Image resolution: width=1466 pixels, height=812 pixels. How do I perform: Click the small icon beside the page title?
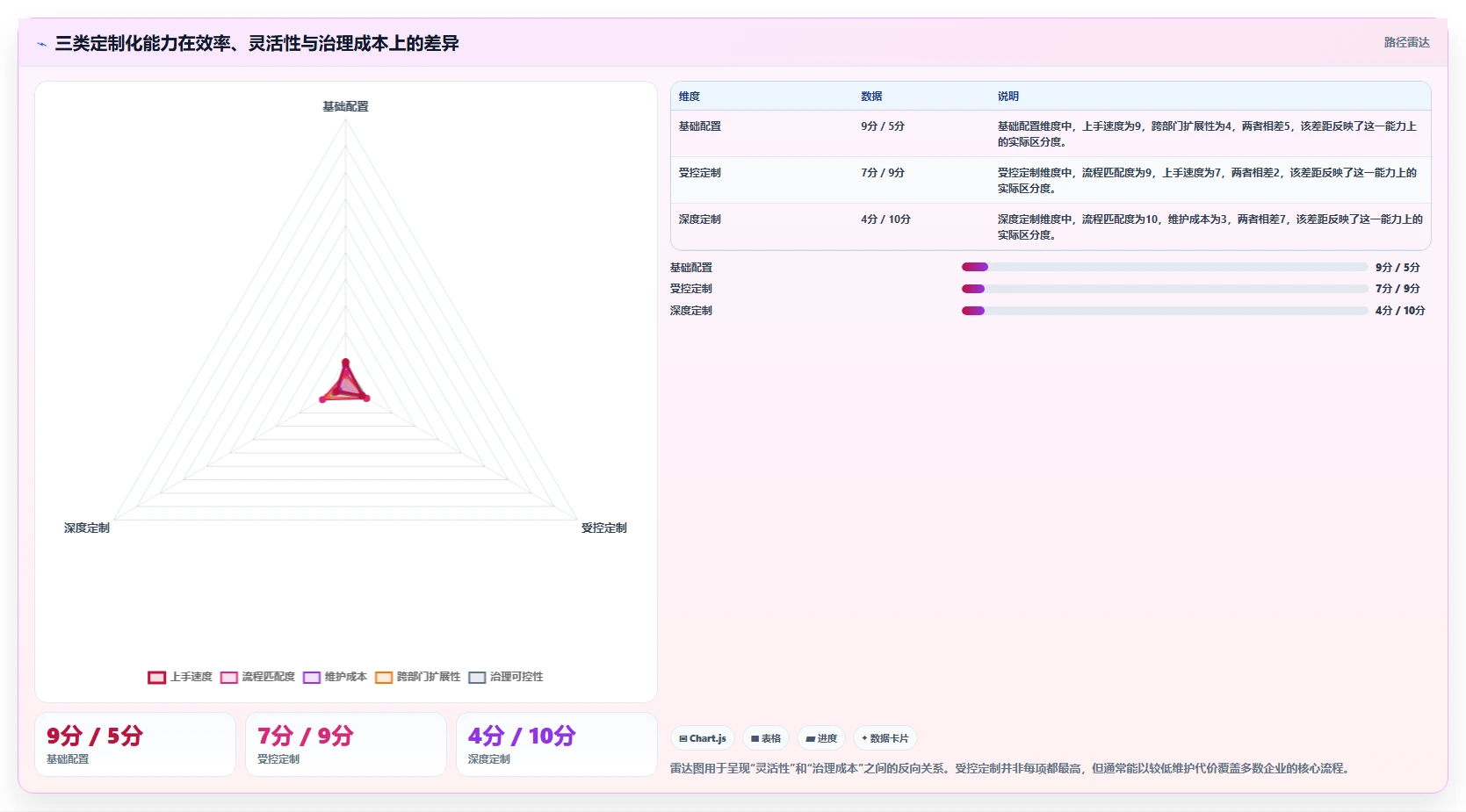(41, 44)
